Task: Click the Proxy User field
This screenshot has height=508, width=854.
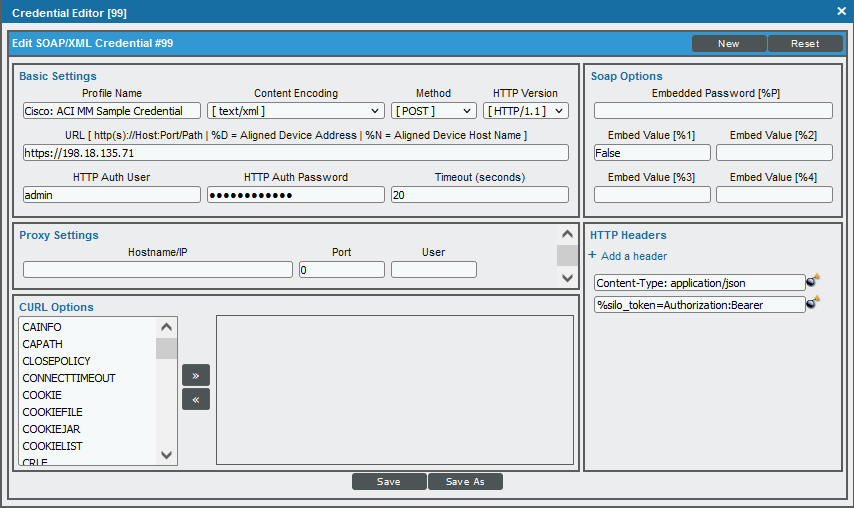Action: [434, 270]
